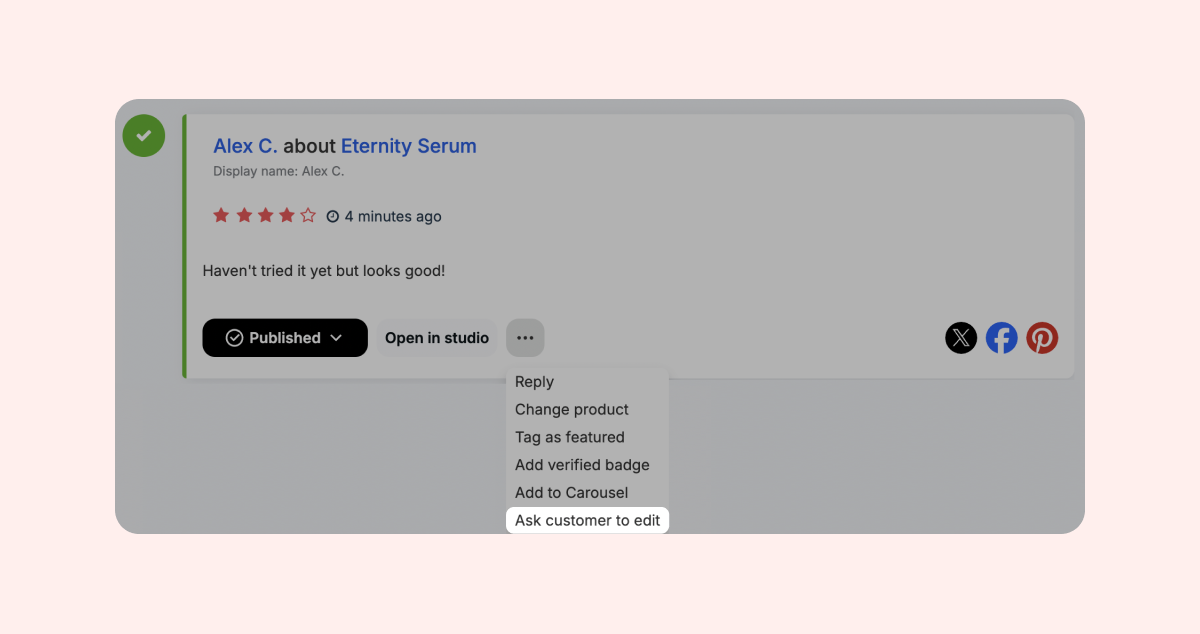The height and width of the screenshot is (634, 1200).
Task: Choose Change product menu option
Action: (587, 409)
